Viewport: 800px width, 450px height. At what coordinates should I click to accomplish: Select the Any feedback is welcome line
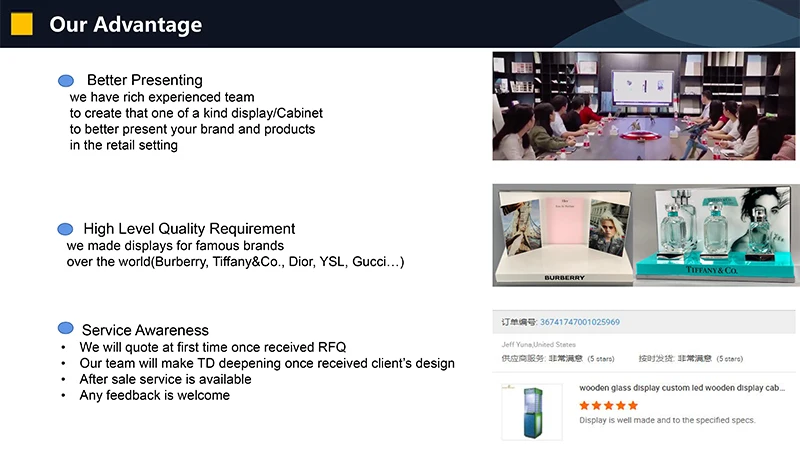click(x=154, y=395)
